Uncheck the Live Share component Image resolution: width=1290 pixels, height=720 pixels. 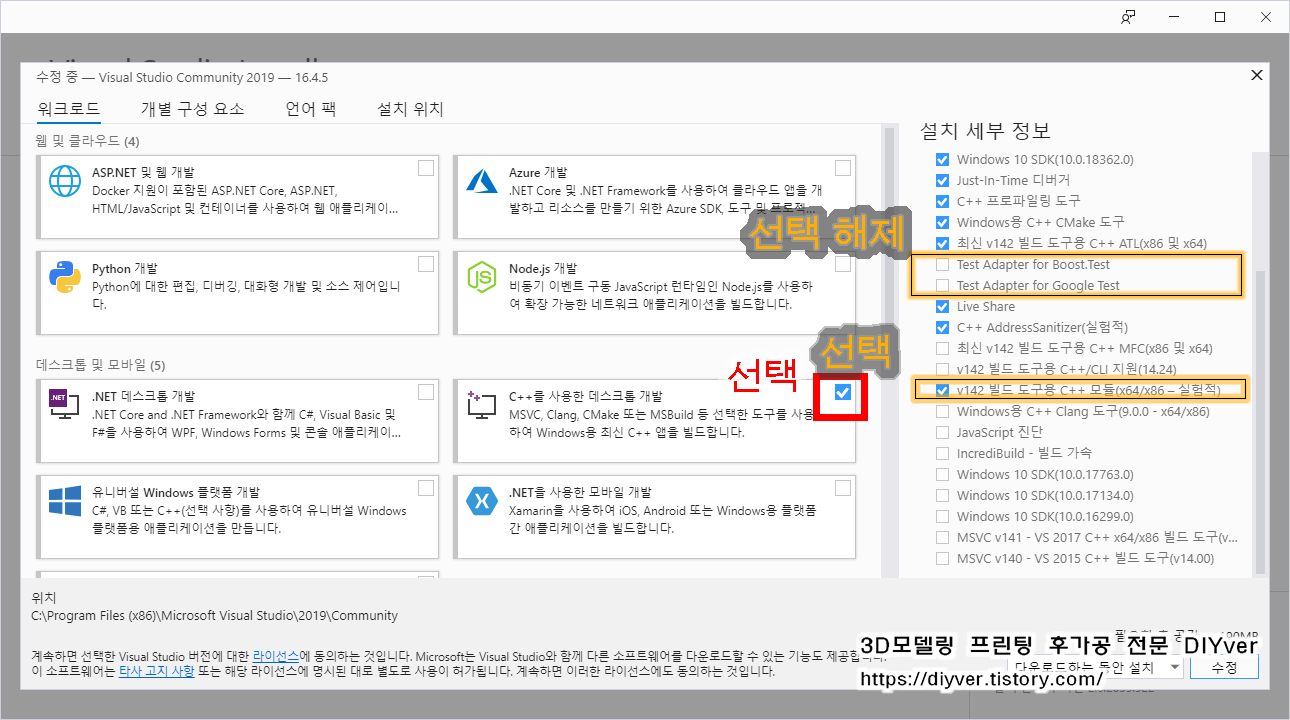(x=942, y=307)
